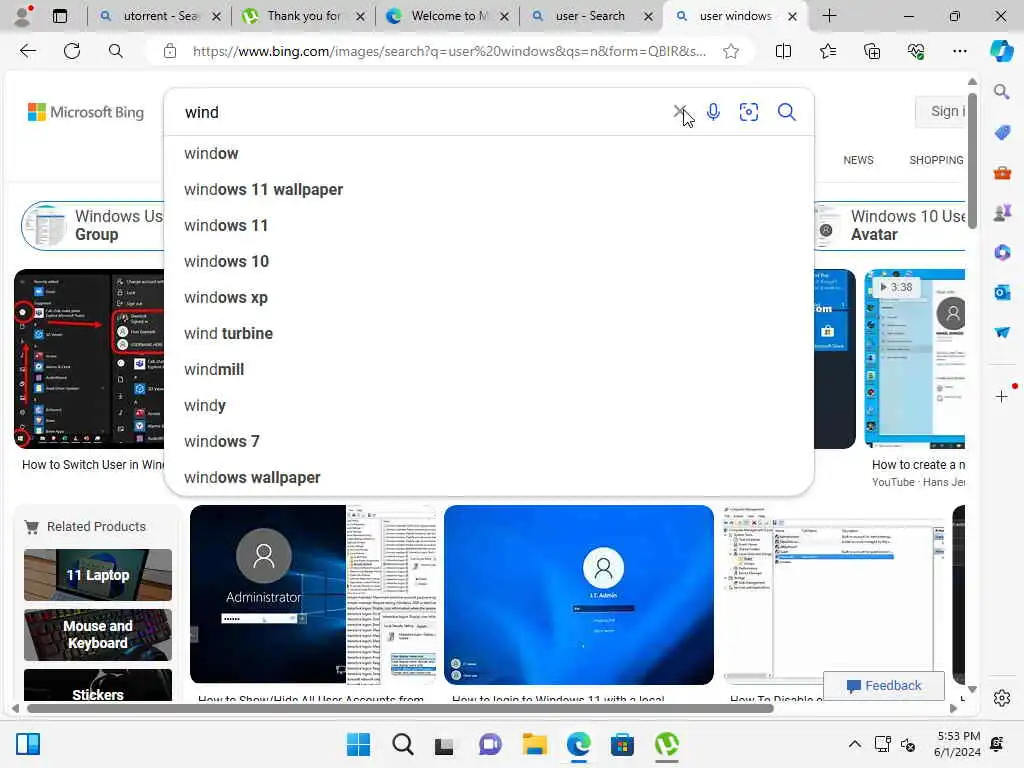The image size is (1024, 768).
Task: Select suggestion "windows wallpaper"
Action: tap(488, 477)
